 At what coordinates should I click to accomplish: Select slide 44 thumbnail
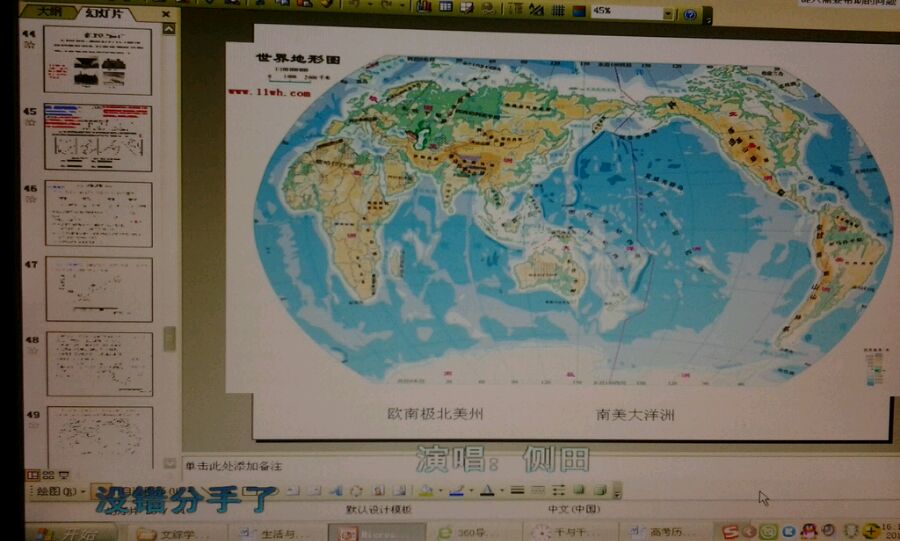click(98, 60)
